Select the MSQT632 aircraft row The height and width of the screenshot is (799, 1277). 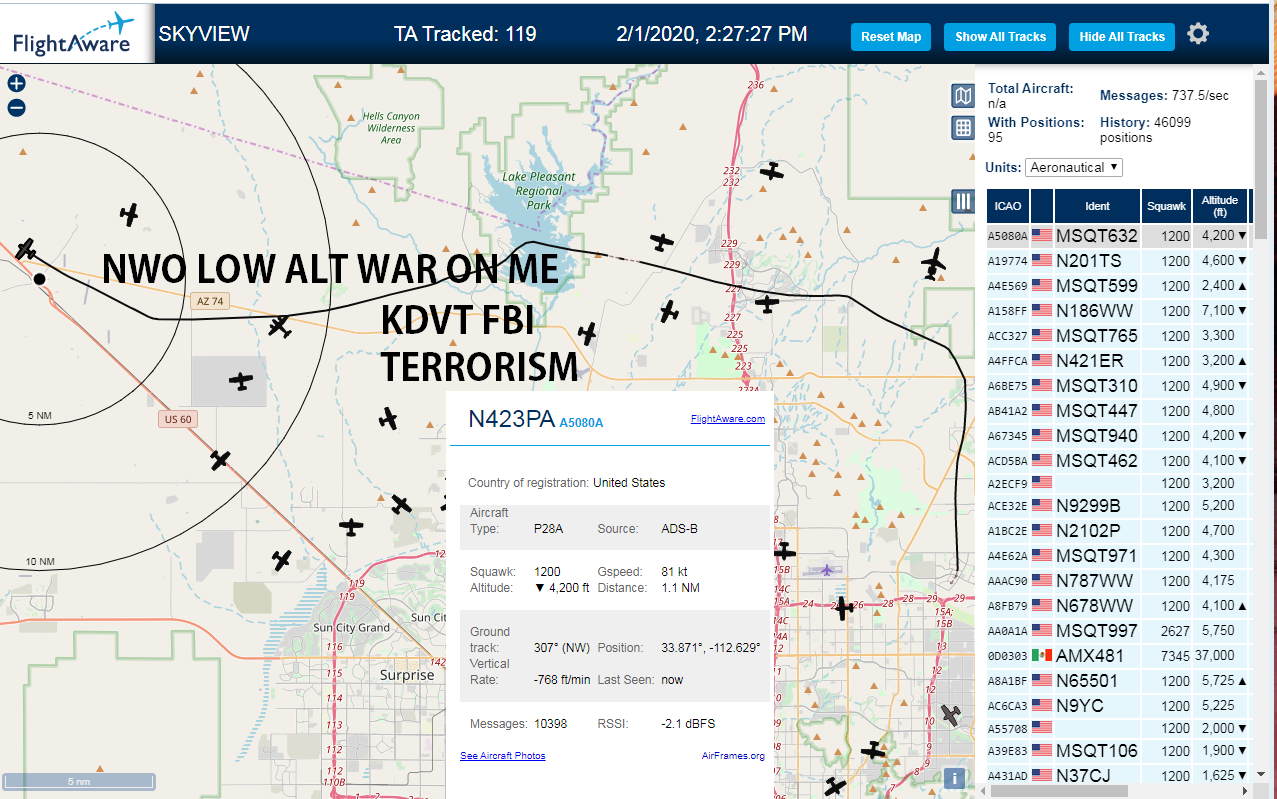coord(1118,236)
